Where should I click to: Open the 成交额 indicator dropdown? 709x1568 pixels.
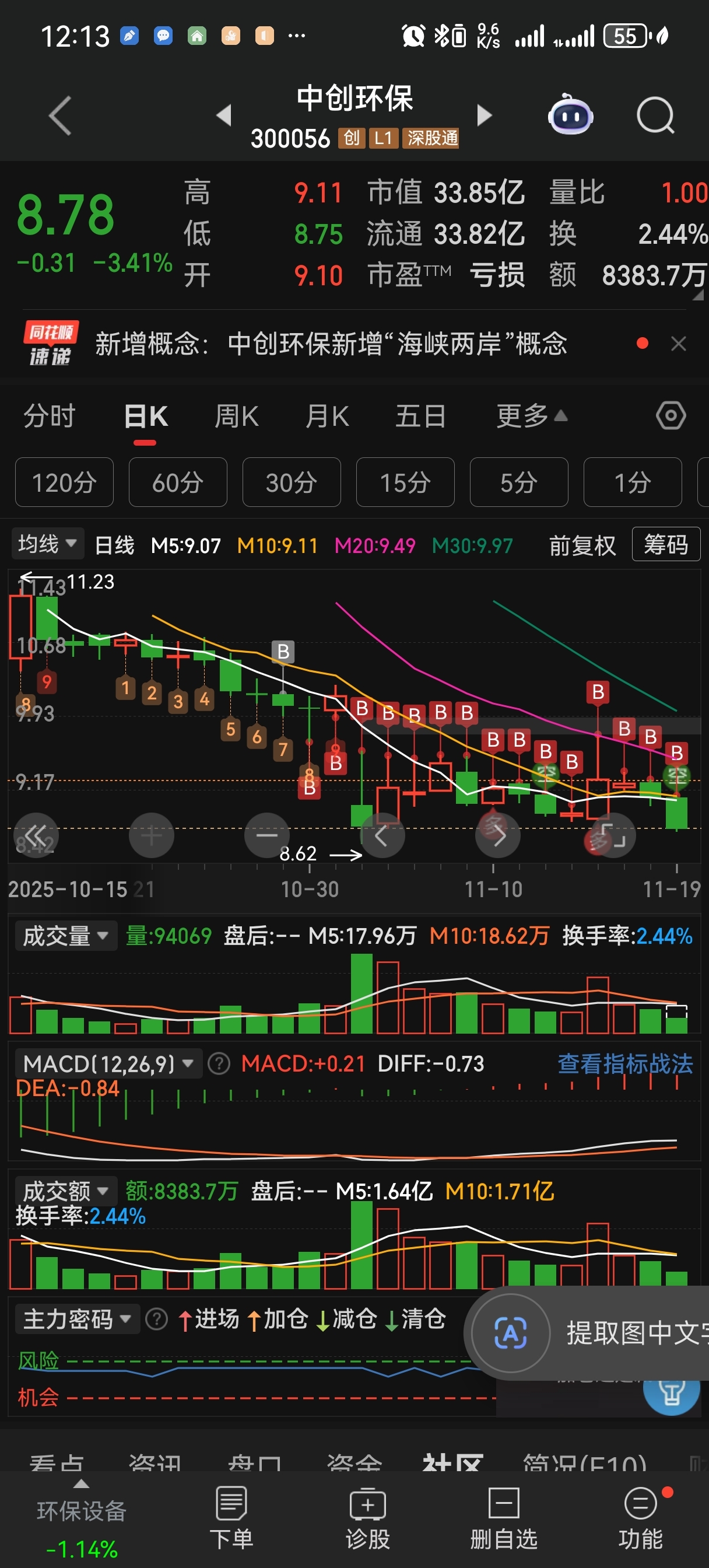pos(65,1191)
